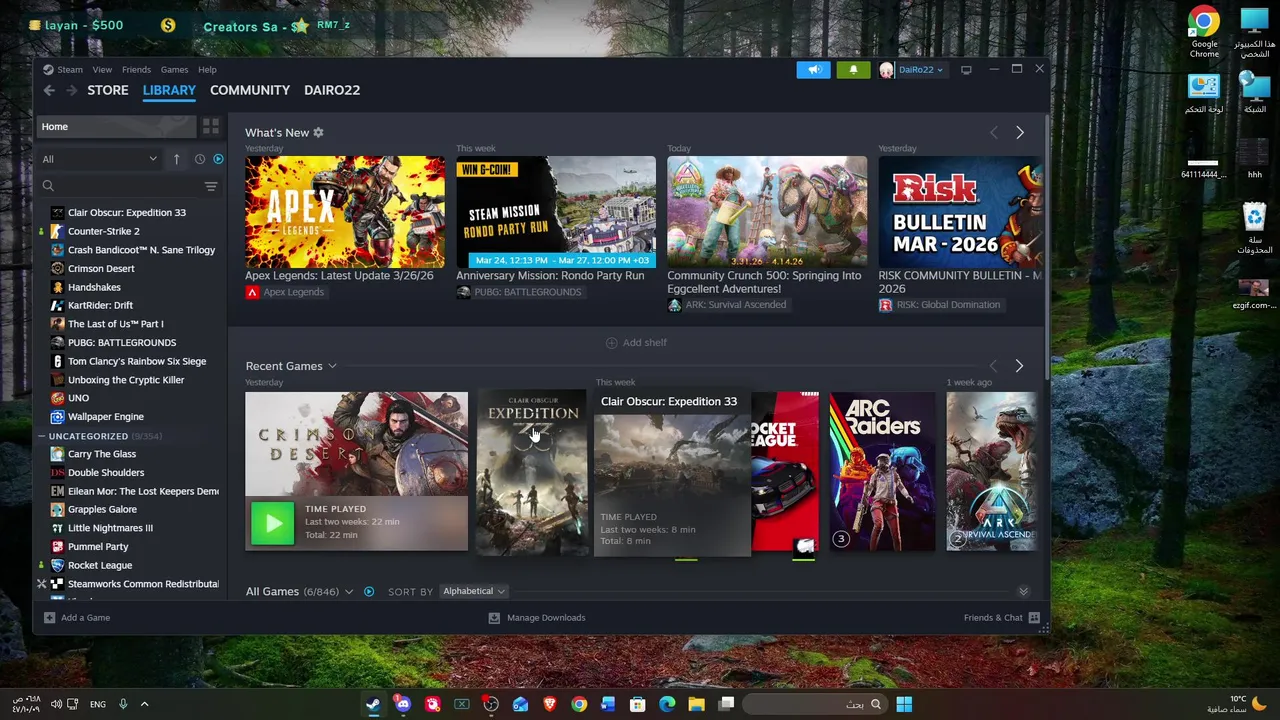Open Brave browser from the taskbar
This screenshot has height=720, width=1280.
[549, 704]
